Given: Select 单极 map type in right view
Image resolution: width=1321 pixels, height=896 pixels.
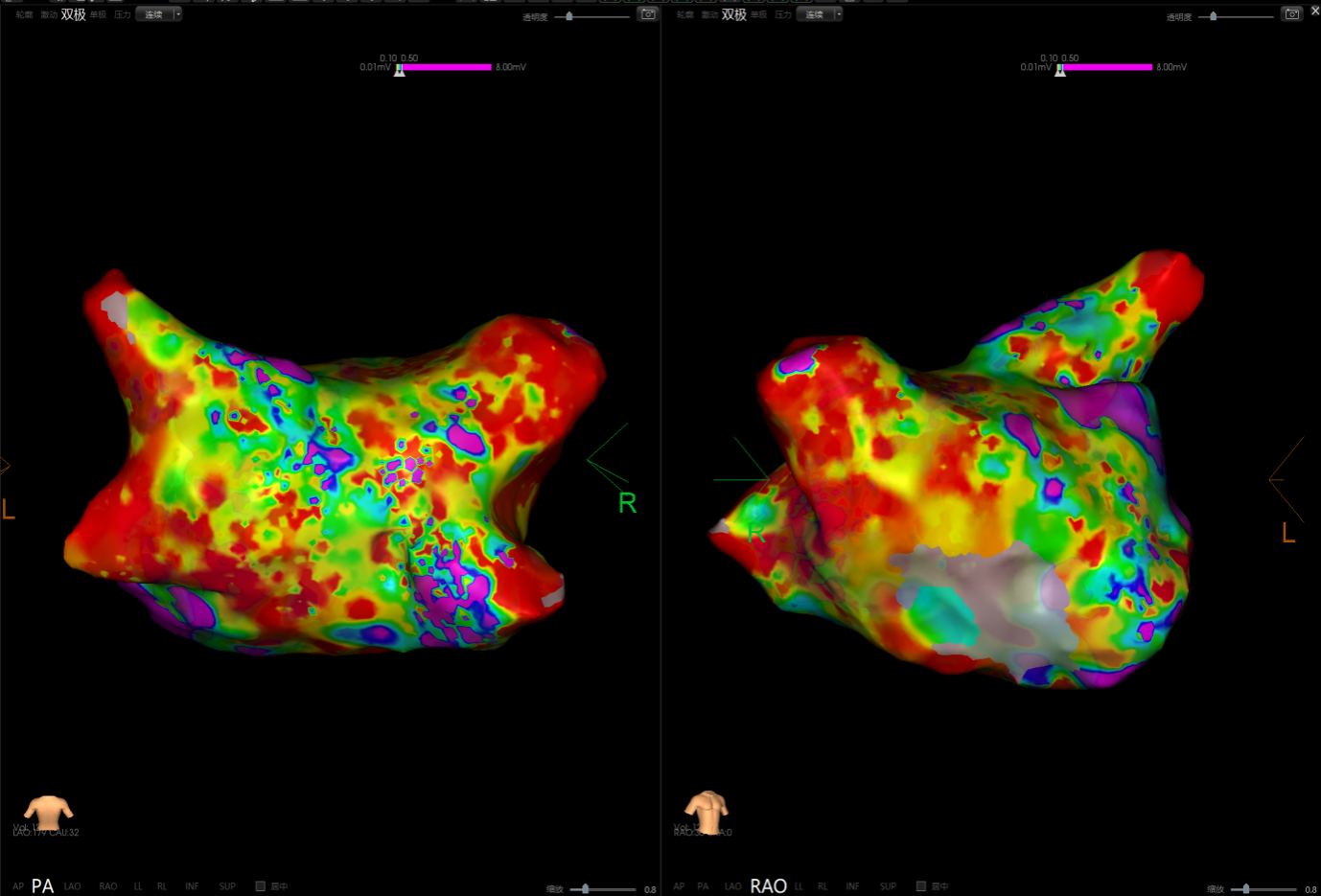Looking at the screenshot, I should point(758,15).
